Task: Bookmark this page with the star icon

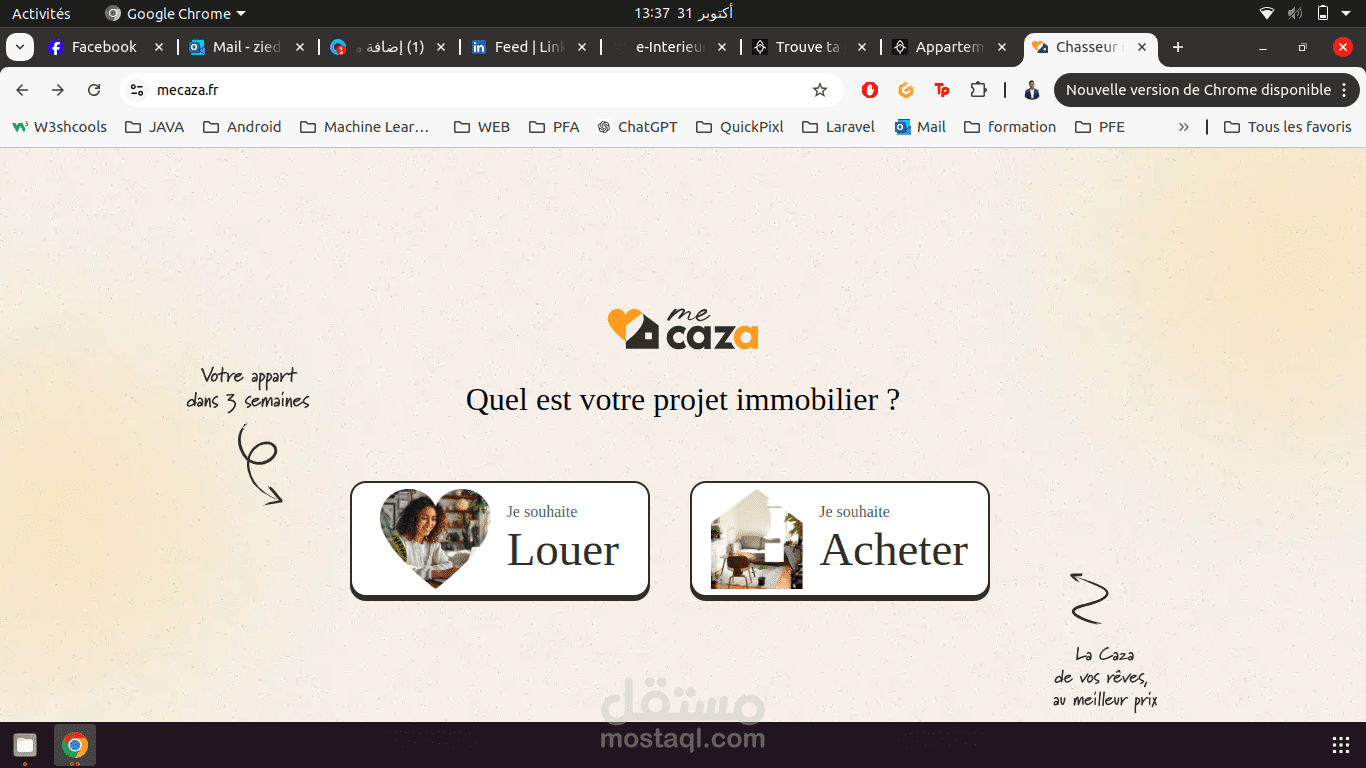Action: [x=820, y=90]
